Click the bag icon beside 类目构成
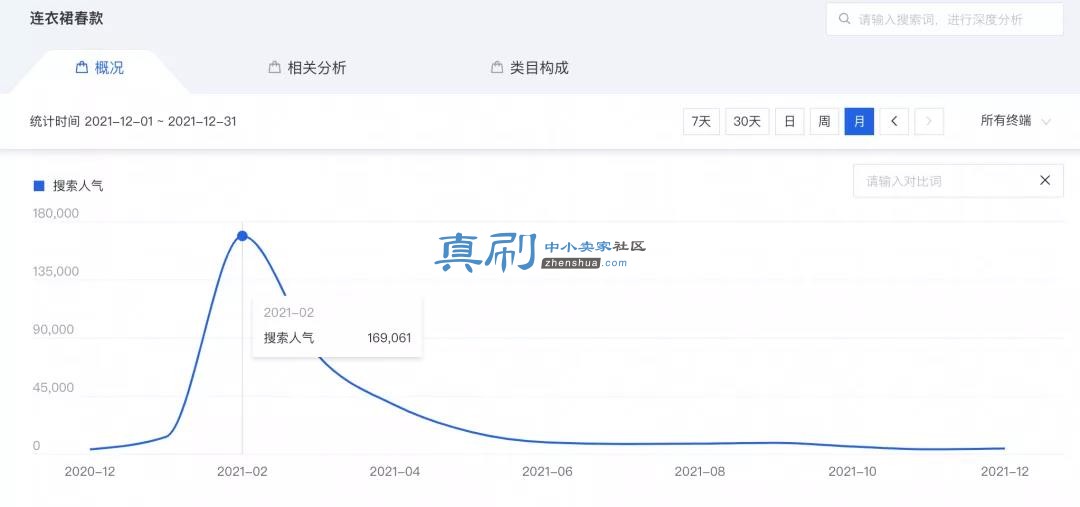The height and width of the screenshot is (507, 1080). coord(497,68)
